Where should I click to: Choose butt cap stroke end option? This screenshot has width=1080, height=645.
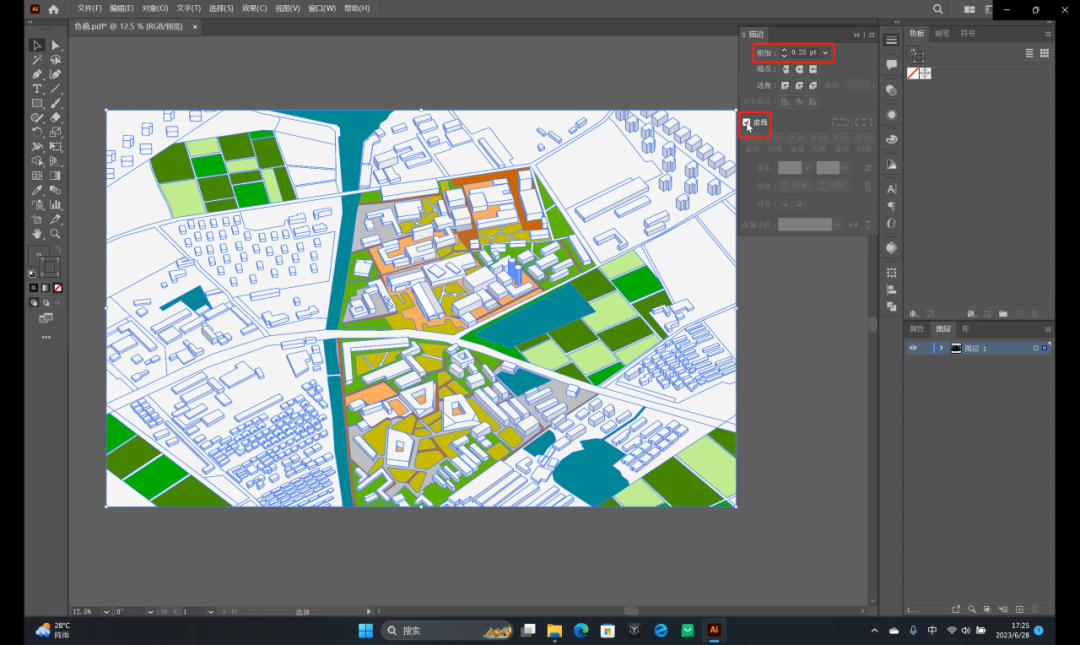tap(785, 69)
